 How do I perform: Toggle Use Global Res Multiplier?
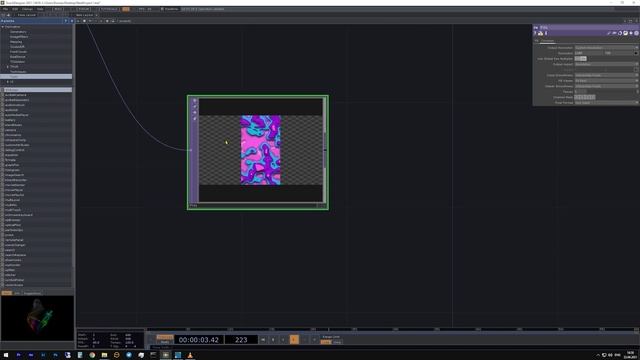pos(580,58)
